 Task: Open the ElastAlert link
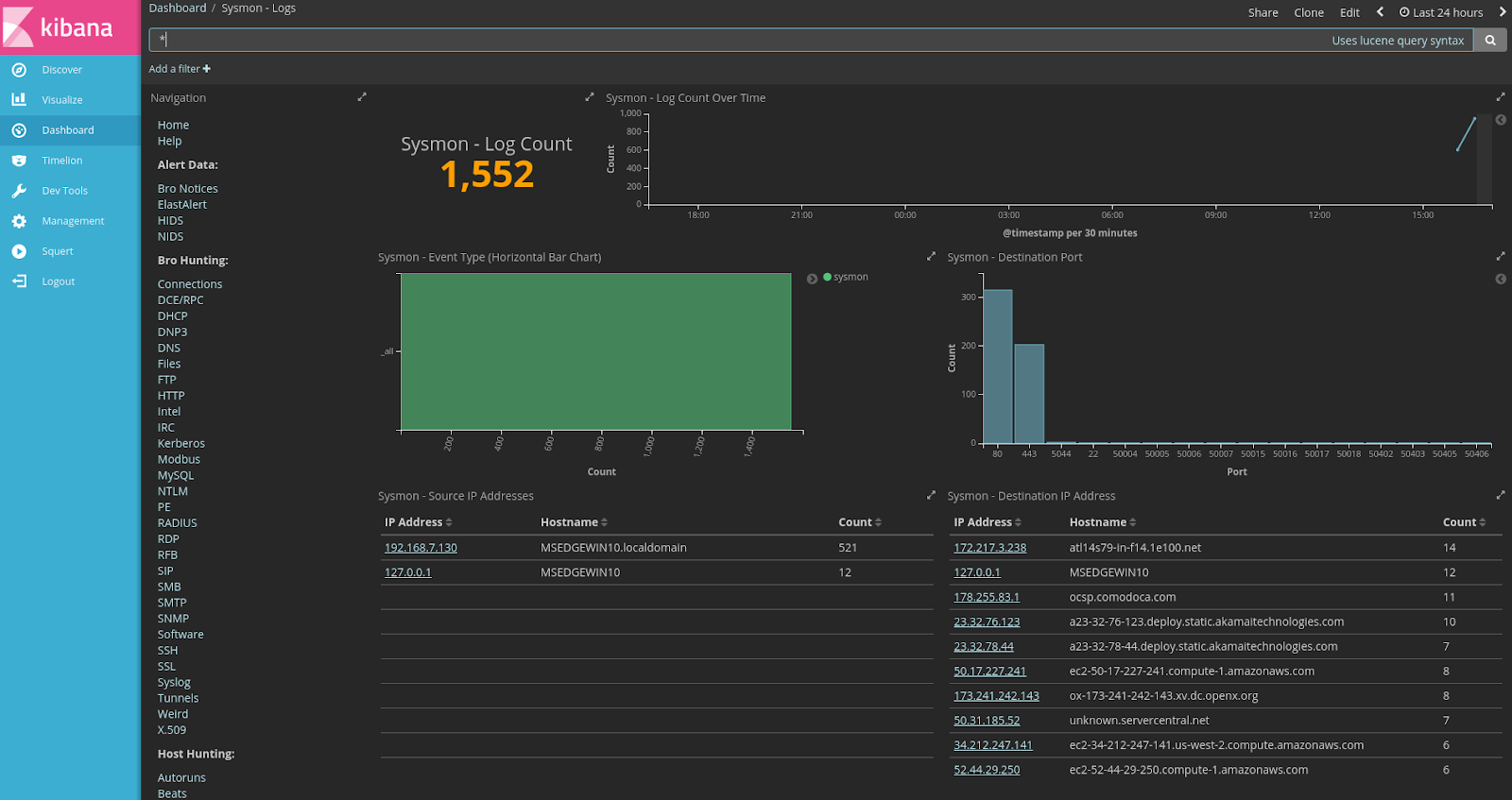point(181,205)
